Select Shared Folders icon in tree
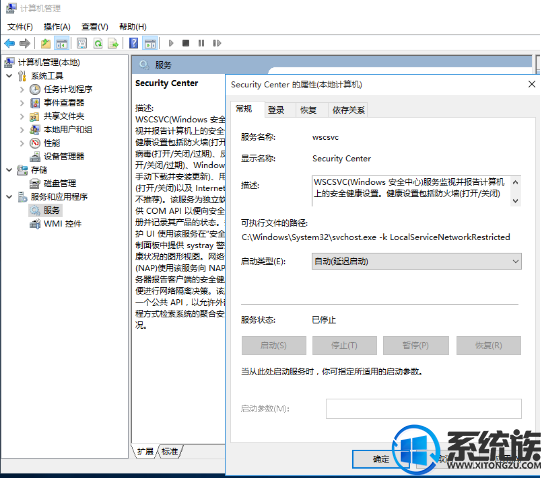541x478 pixels. point(35,116)
